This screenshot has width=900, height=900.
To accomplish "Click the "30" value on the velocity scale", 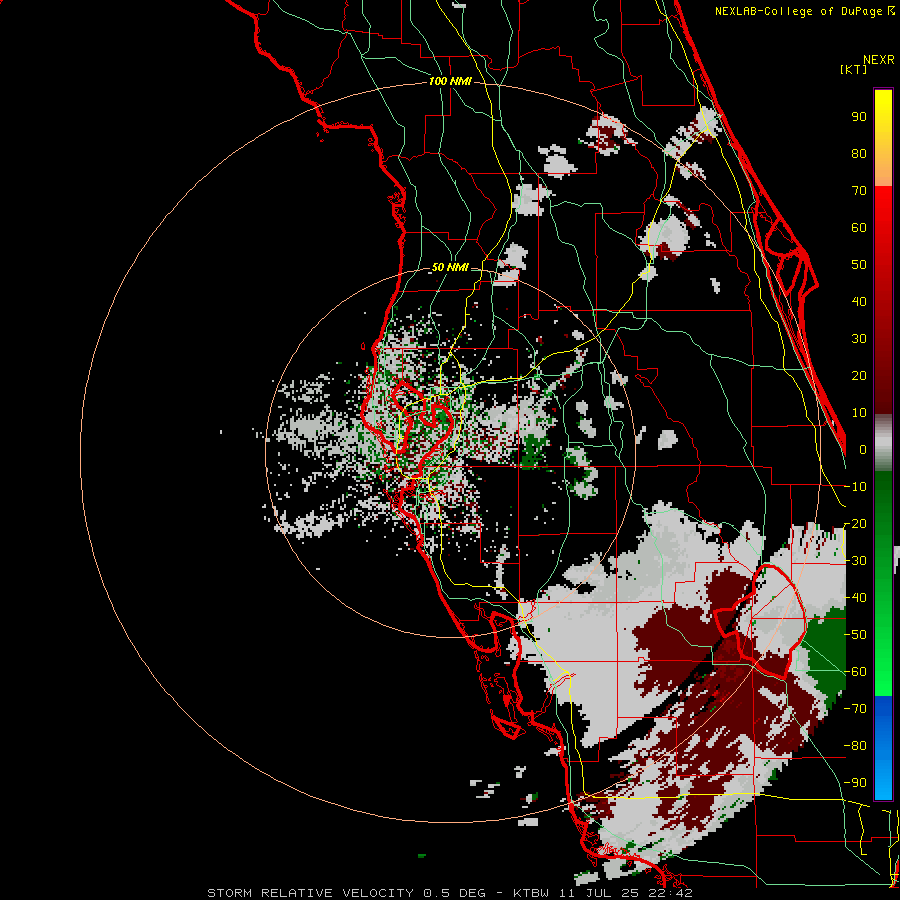I will pyautogui.click(x=859, y=339).
